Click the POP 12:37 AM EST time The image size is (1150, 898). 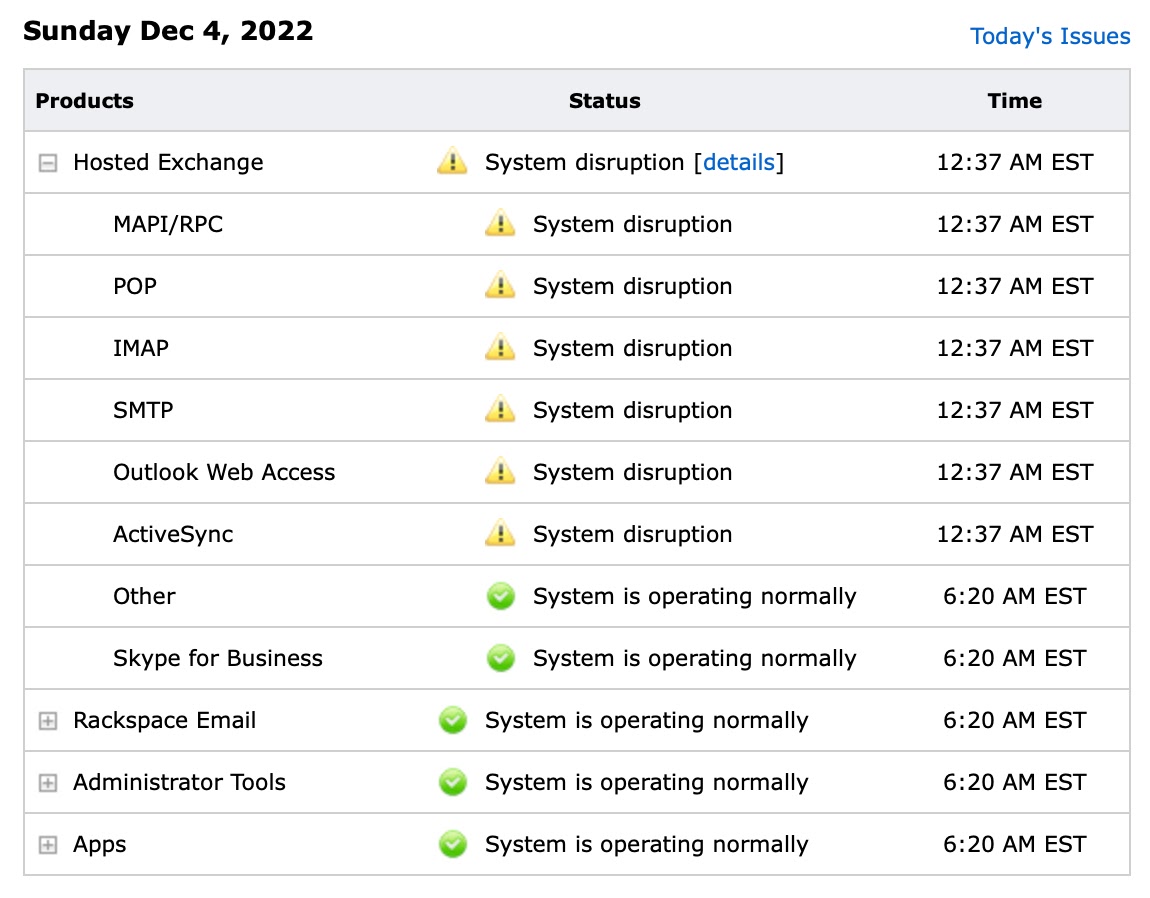[x=1014, y=286]
